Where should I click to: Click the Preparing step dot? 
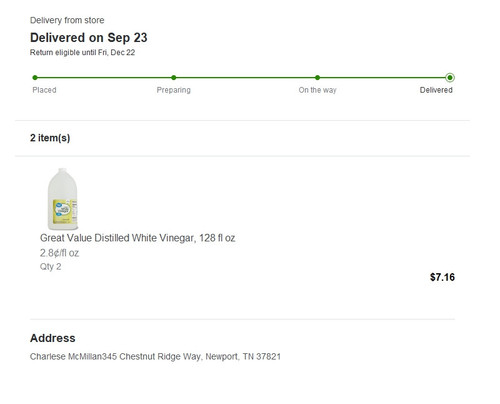click(174, 78)
